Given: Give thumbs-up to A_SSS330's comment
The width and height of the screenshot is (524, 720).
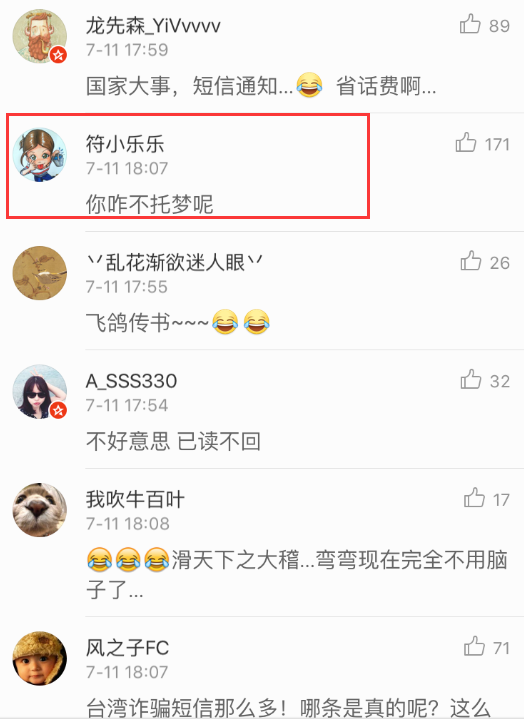Looking at the screenshot, I should (x=471, y=379).
